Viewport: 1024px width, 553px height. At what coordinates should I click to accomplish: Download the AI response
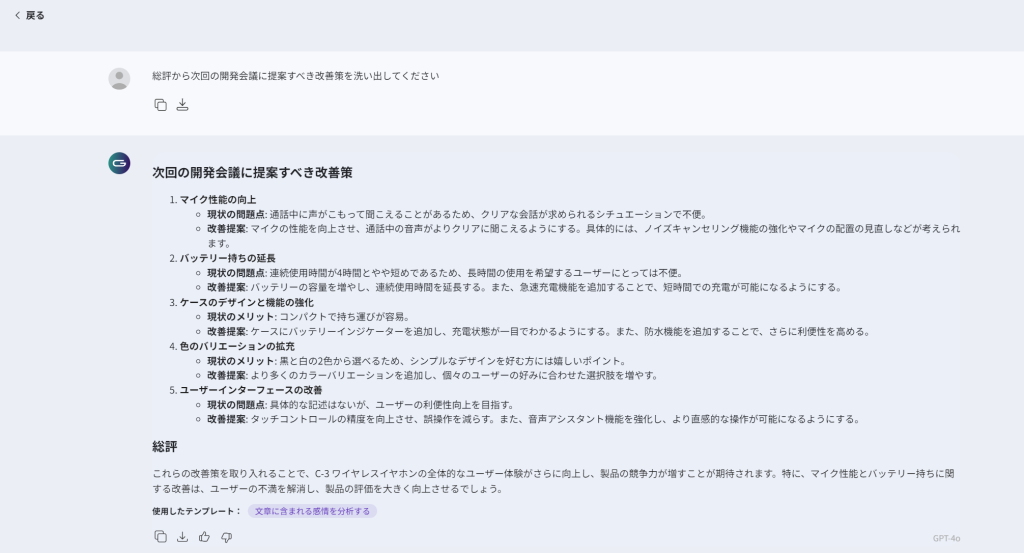[x=182, y=537]
